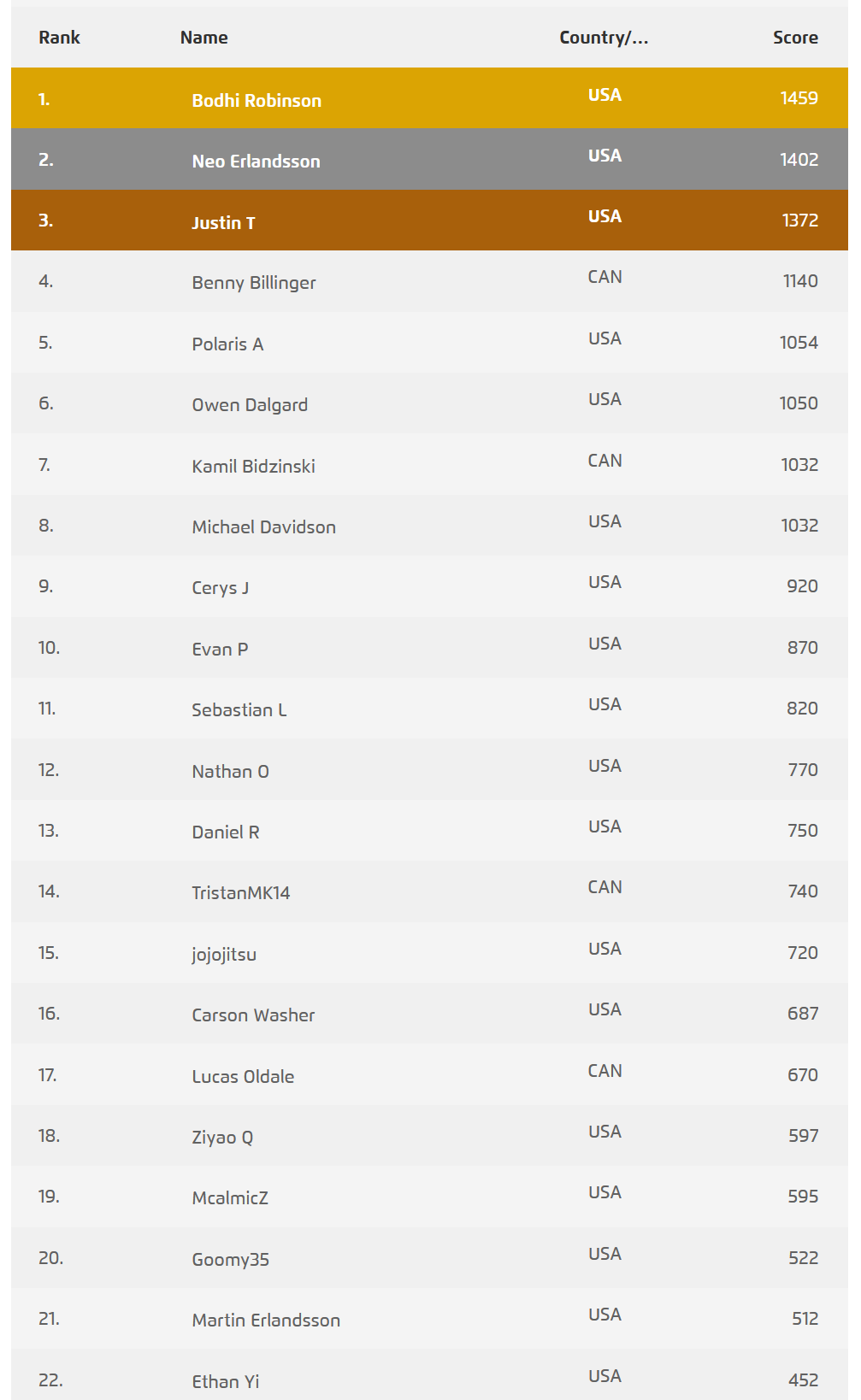Open TristanMK14's profile entry
861x1400 pixels.
(x=241, y=893)
